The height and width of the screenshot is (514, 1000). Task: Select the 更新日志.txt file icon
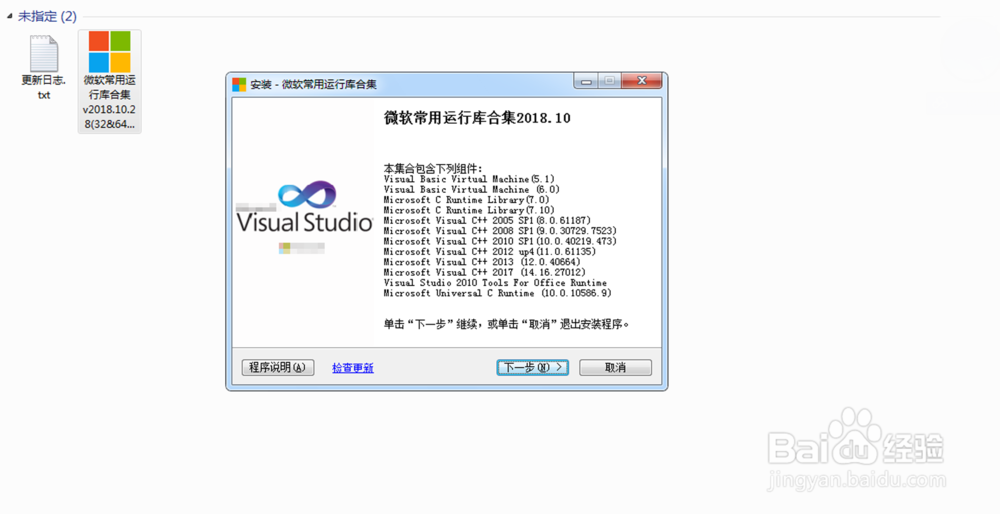(44, 54)
